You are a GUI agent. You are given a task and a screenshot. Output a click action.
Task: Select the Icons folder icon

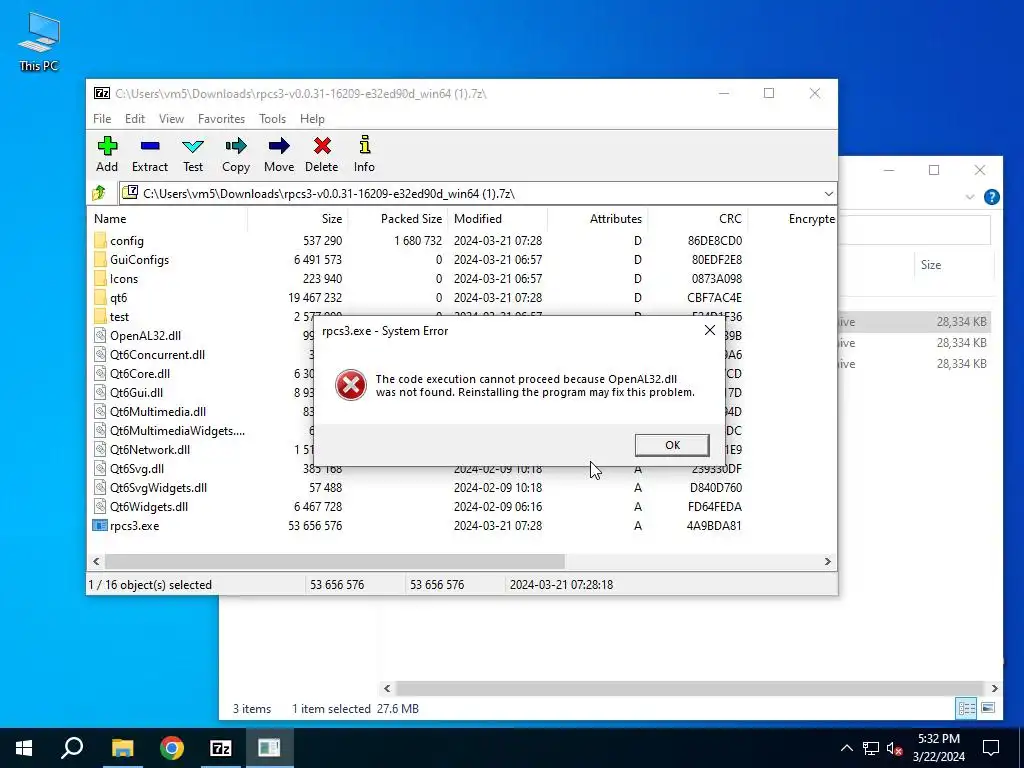(x=100, y=278)
